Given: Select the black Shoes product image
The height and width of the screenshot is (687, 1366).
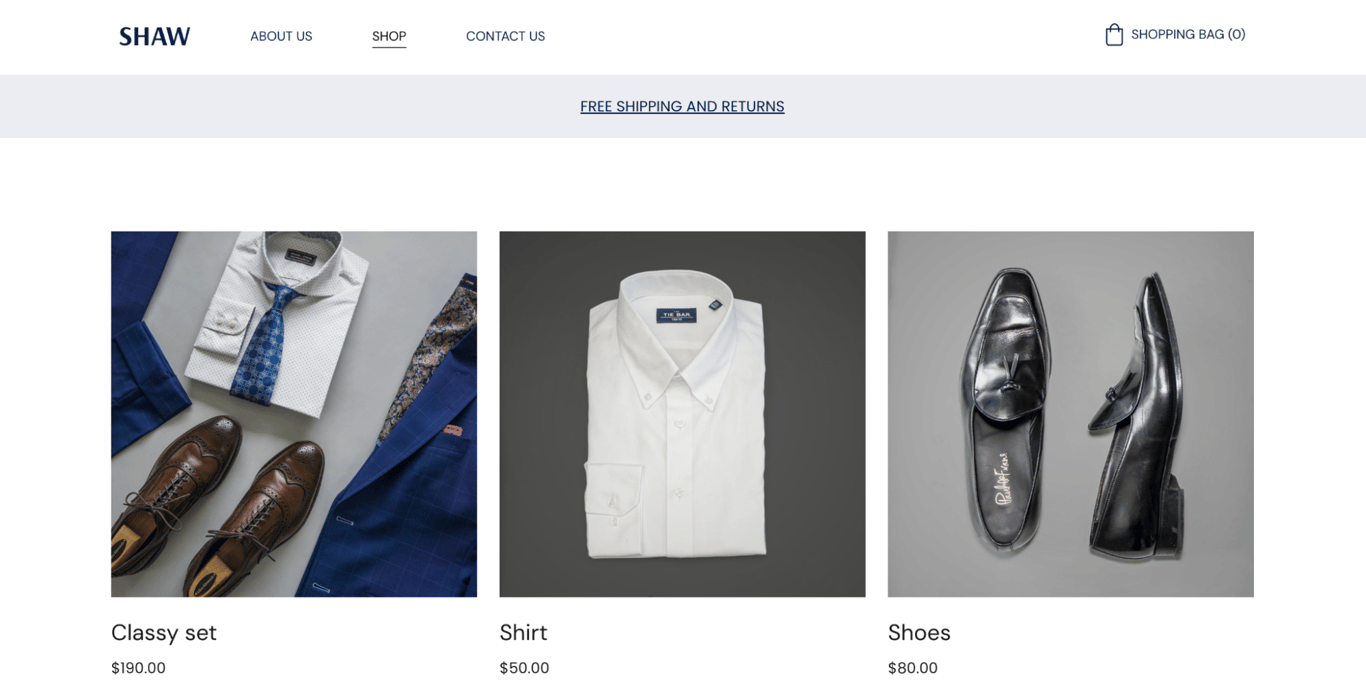Looking at the screenshot, I should point(1070,413).
